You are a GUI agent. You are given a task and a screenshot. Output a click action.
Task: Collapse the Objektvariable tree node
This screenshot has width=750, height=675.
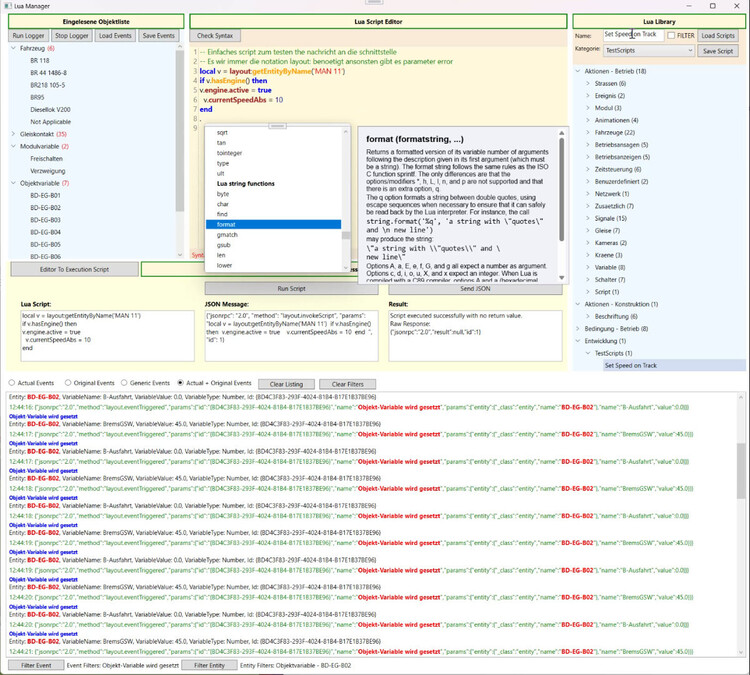point(13,183)
